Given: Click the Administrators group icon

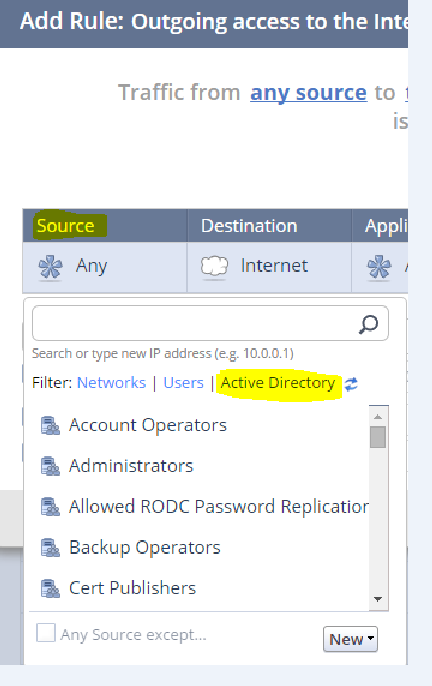Looking at the screenshot, I should (x=50, y=466).
